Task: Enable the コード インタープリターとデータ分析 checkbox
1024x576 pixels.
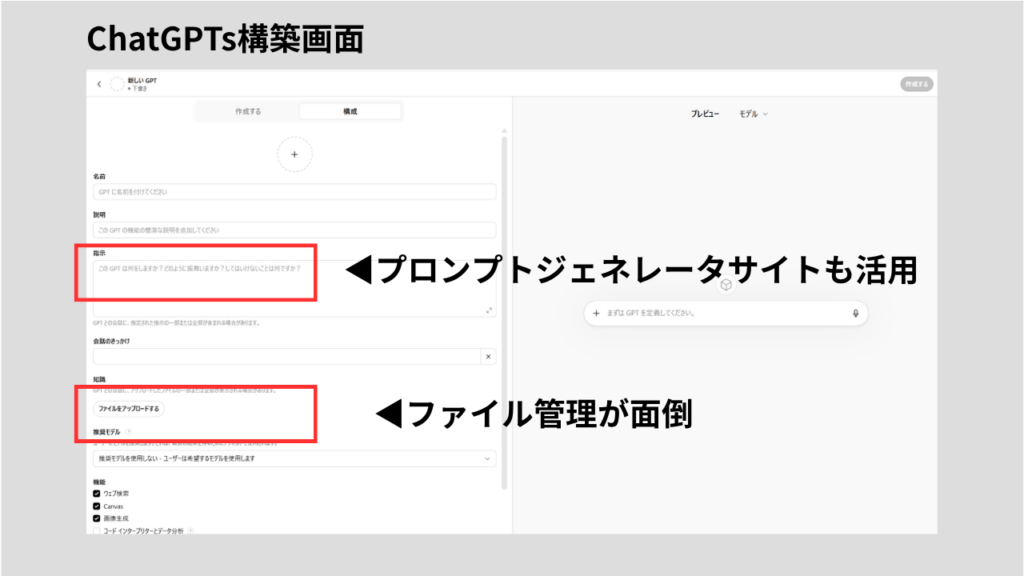Action: click(x=97, y=531)
